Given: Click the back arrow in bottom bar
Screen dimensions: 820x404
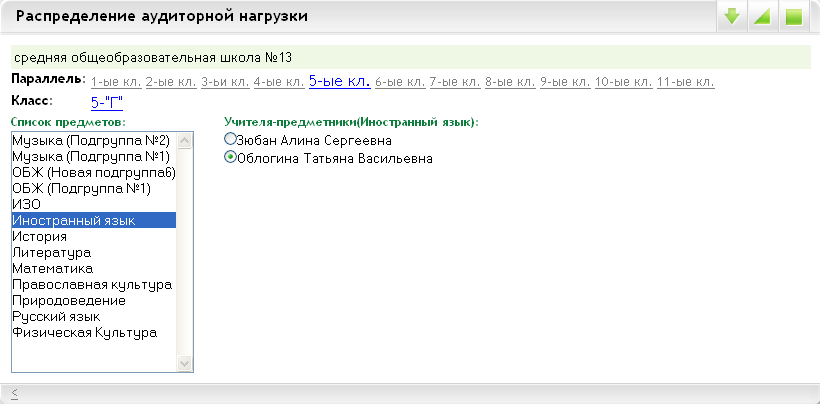Looking at the screenshot, I should pos(14,393).
